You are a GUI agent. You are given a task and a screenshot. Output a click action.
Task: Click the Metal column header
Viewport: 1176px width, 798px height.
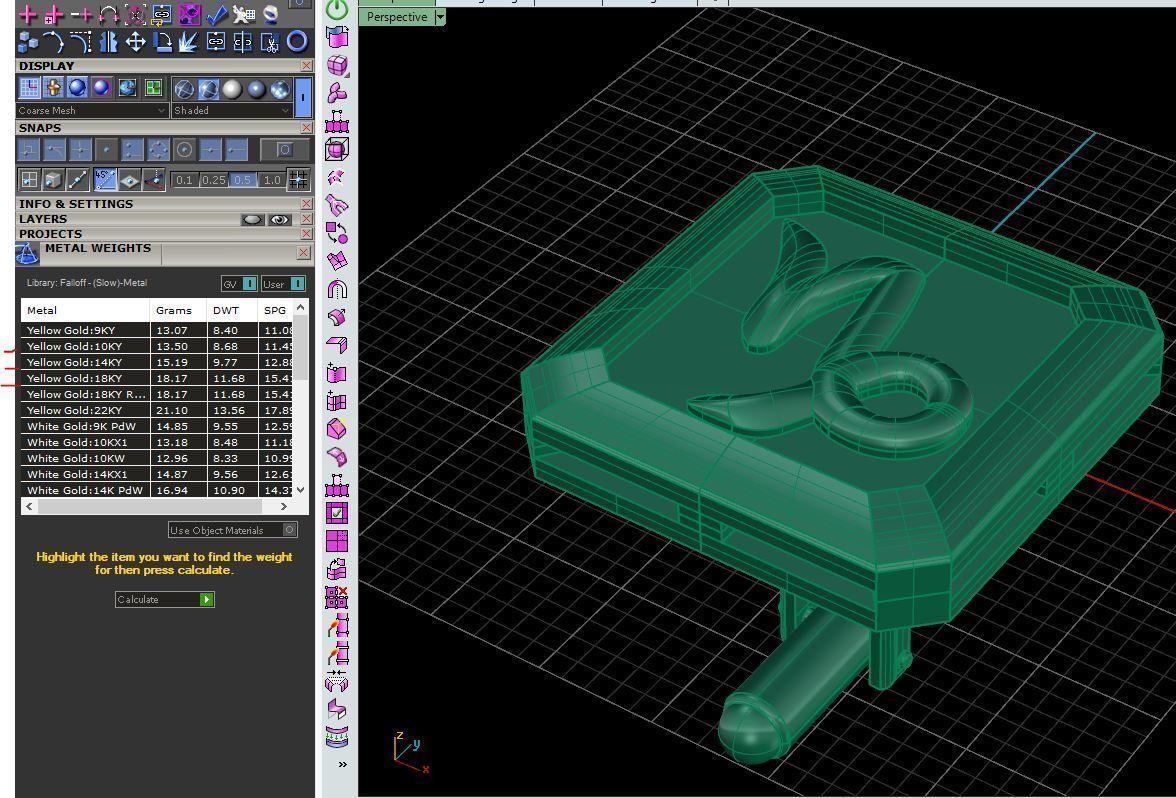(86, 310)
